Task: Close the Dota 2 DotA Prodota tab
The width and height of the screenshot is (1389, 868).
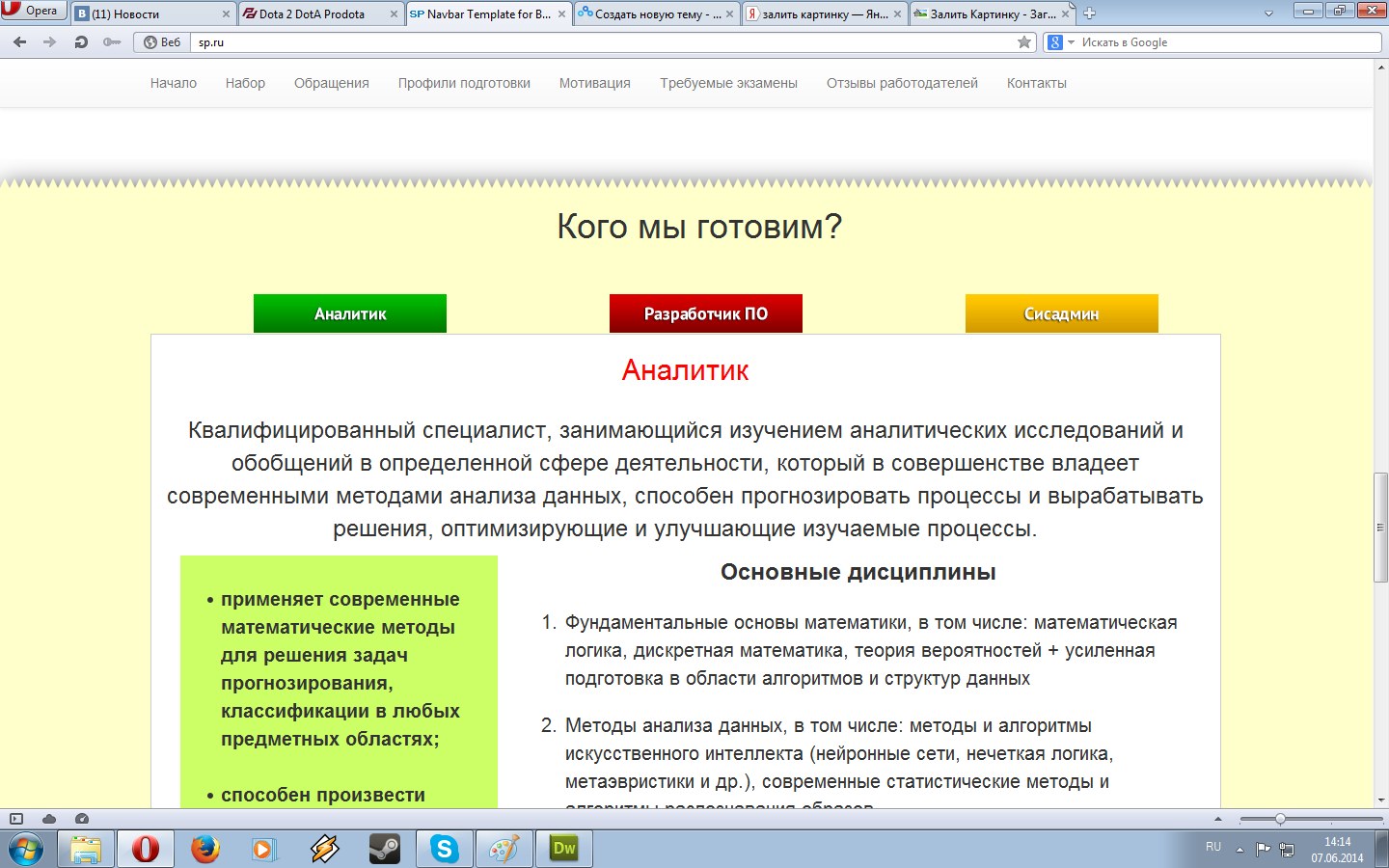Action: pyautogui.click(x=394, y=14)
